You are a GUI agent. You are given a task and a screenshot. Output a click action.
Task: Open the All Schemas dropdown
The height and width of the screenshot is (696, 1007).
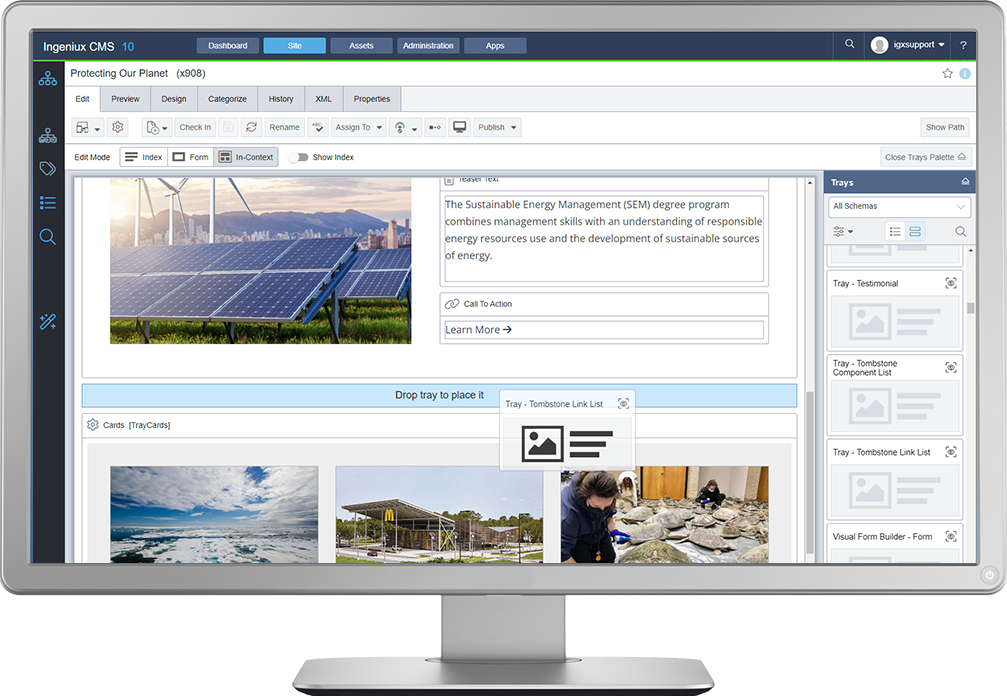tap(898, 206)
